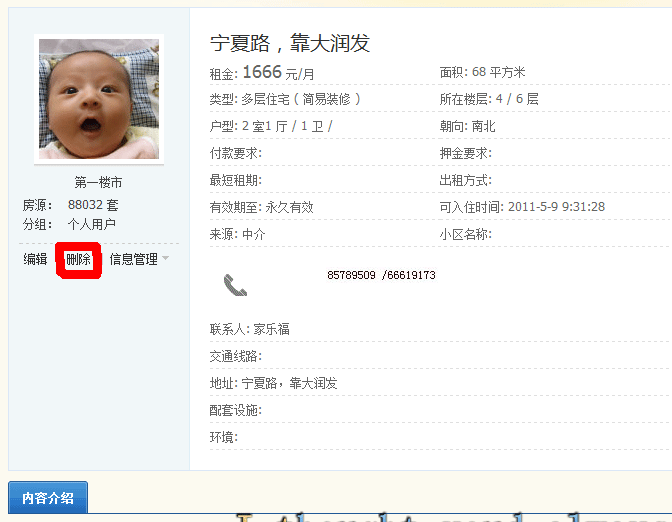The image size is (672, 522).
Task: Expand the arrow next to 信息管理
Action: pos(165,258)
